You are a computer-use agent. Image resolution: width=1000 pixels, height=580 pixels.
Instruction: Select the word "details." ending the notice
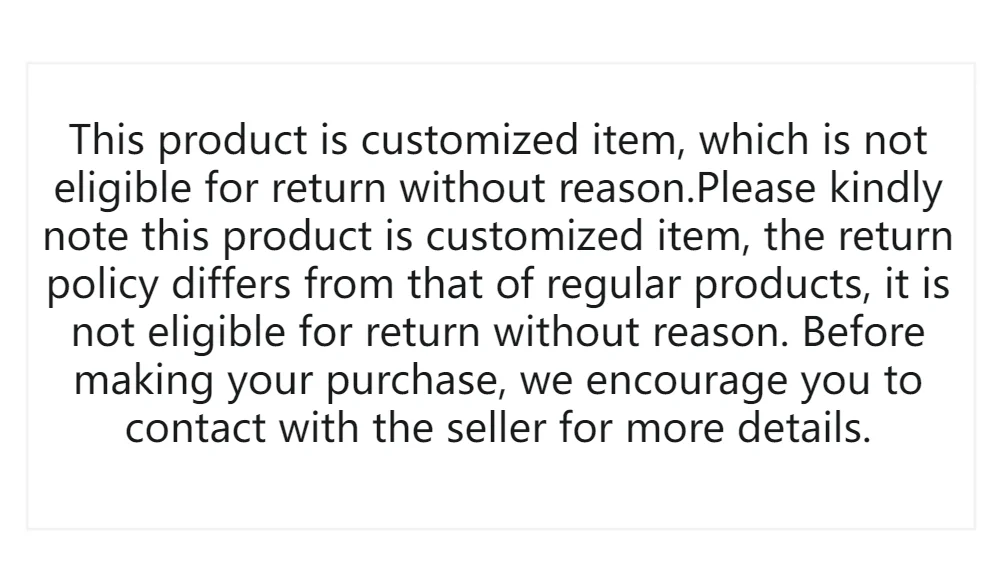[804, 428]
